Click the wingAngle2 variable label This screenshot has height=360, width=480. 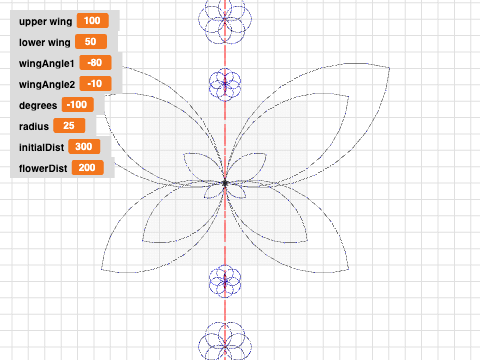(x=47, y=85)
